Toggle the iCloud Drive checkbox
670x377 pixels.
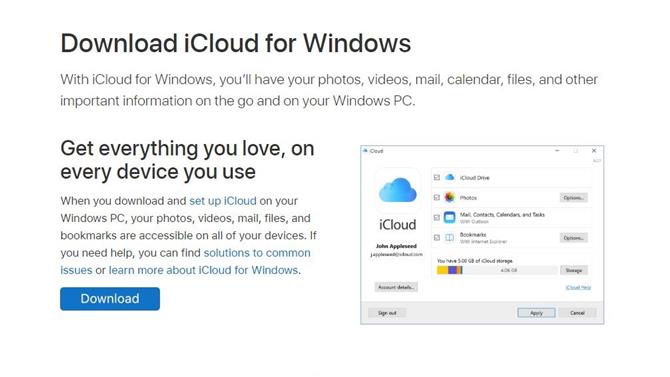pyautogui.click(x=437, y=177)
